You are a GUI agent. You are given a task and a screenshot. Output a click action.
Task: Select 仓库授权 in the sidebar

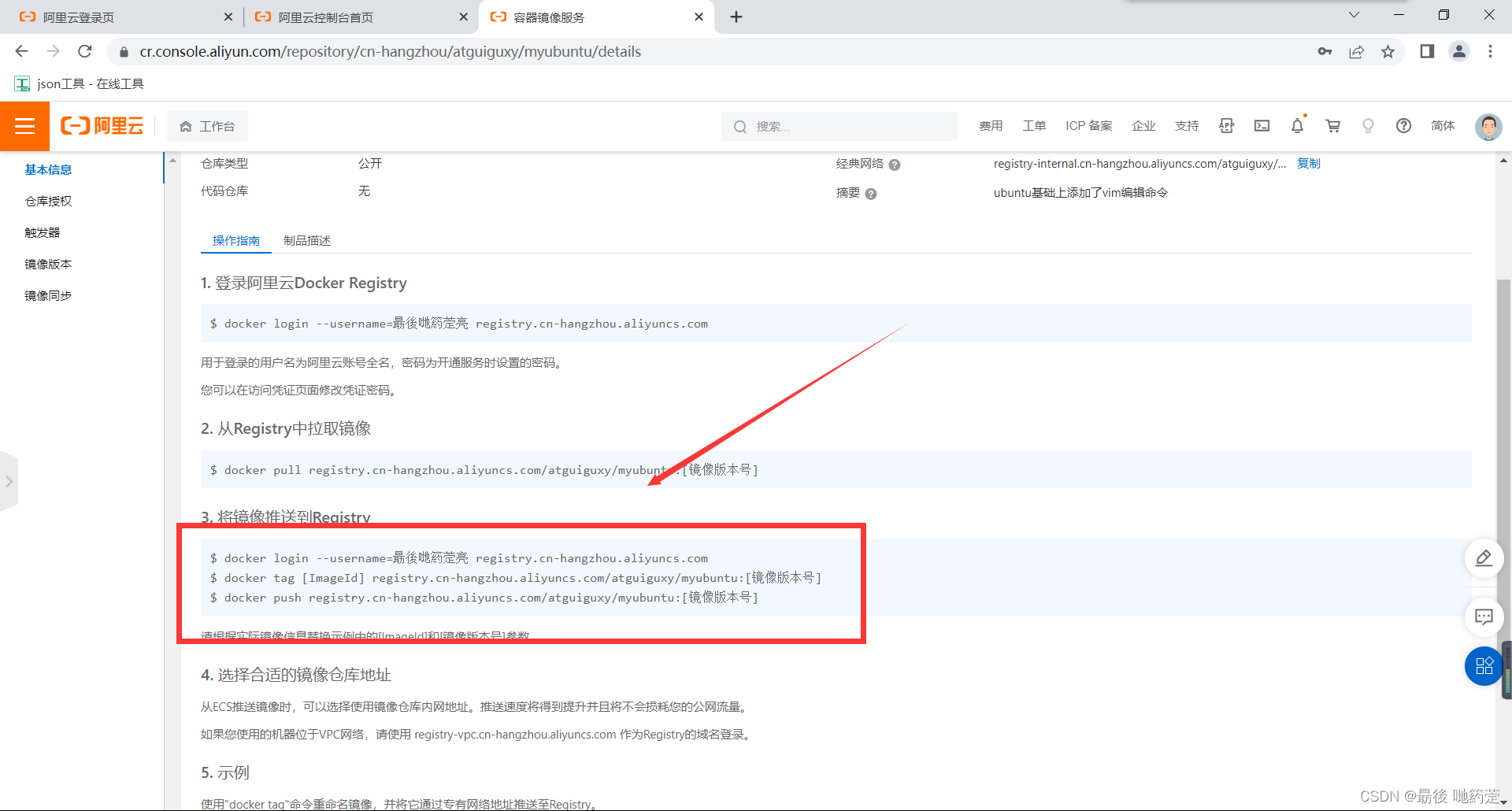click(x=48, y=201)
